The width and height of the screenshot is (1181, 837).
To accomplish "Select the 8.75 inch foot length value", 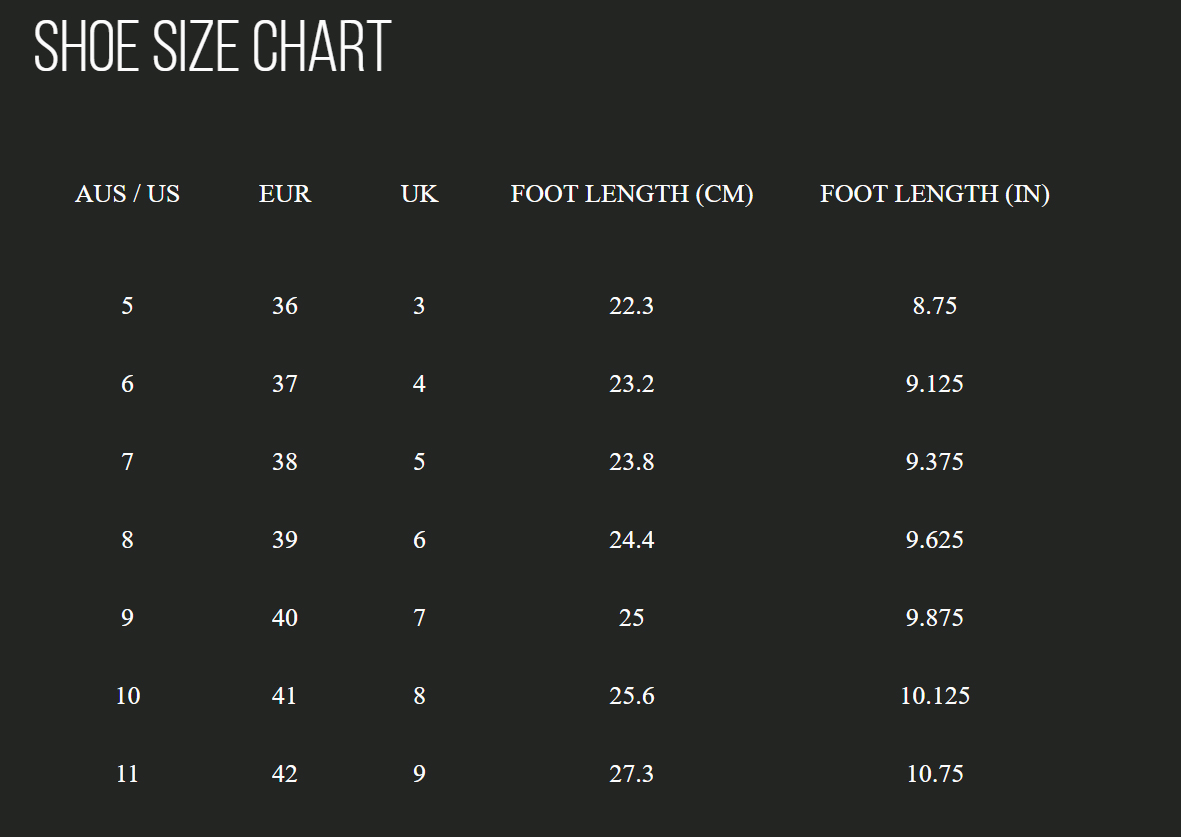I will (x=934, y=306).
